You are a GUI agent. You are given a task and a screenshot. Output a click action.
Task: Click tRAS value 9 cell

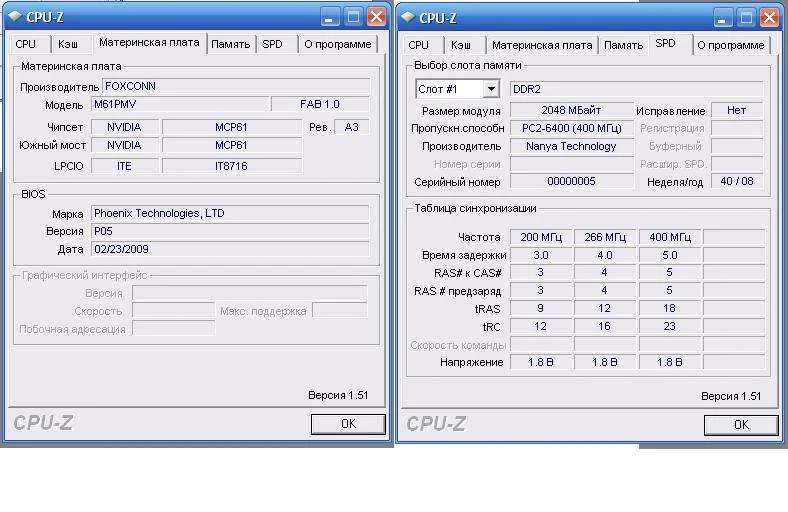(541, 309)
